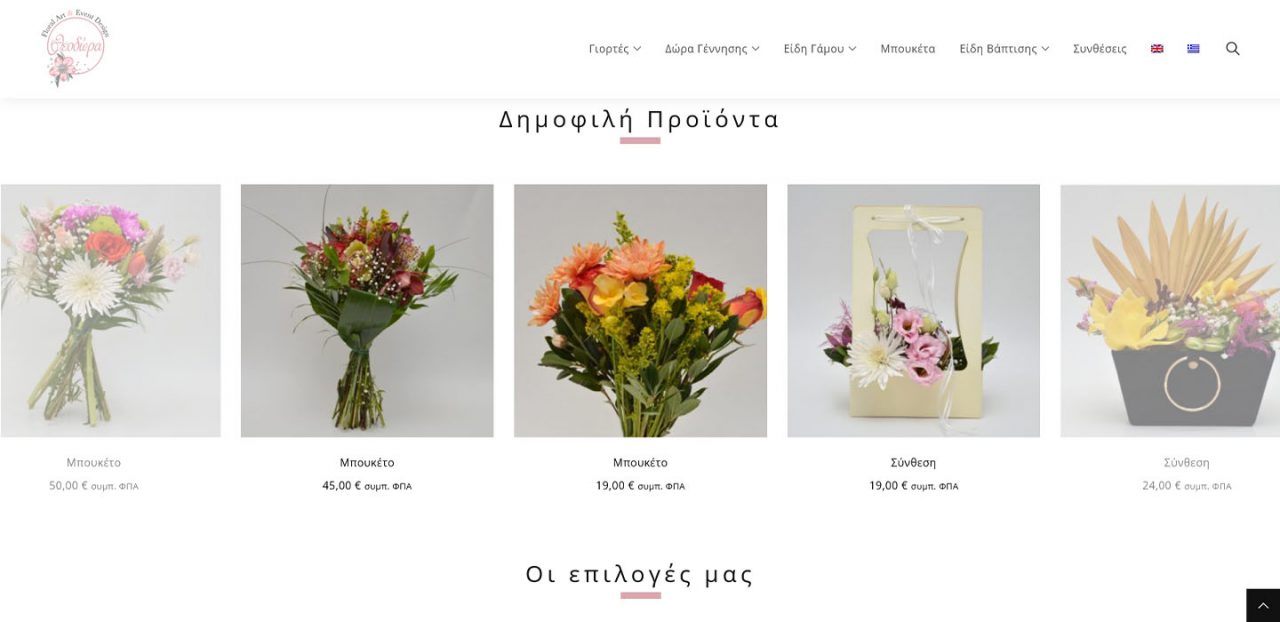Viewport: 1280px width, 622px height.
Task: Switch language via the UK flag
Action: pyautogui.click(x=1157, y=48)
